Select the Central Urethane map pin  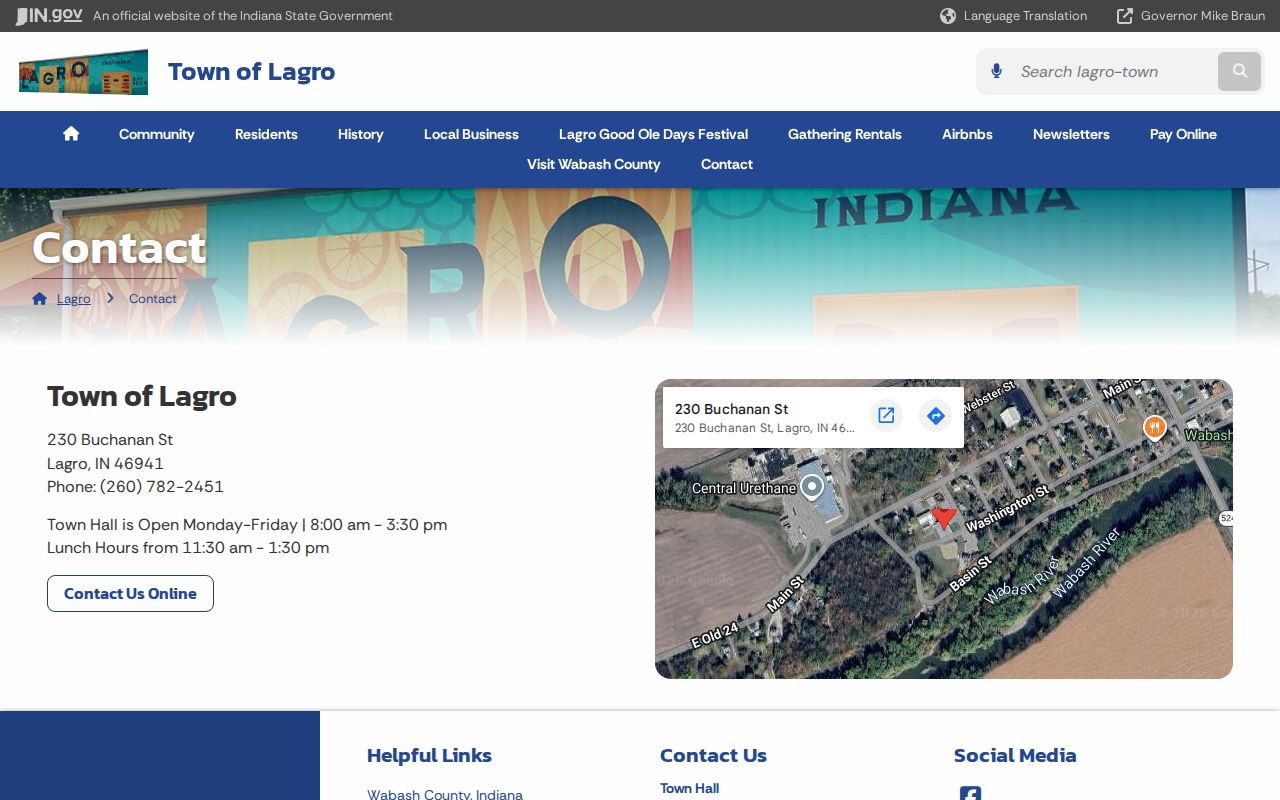click(812, 487)
